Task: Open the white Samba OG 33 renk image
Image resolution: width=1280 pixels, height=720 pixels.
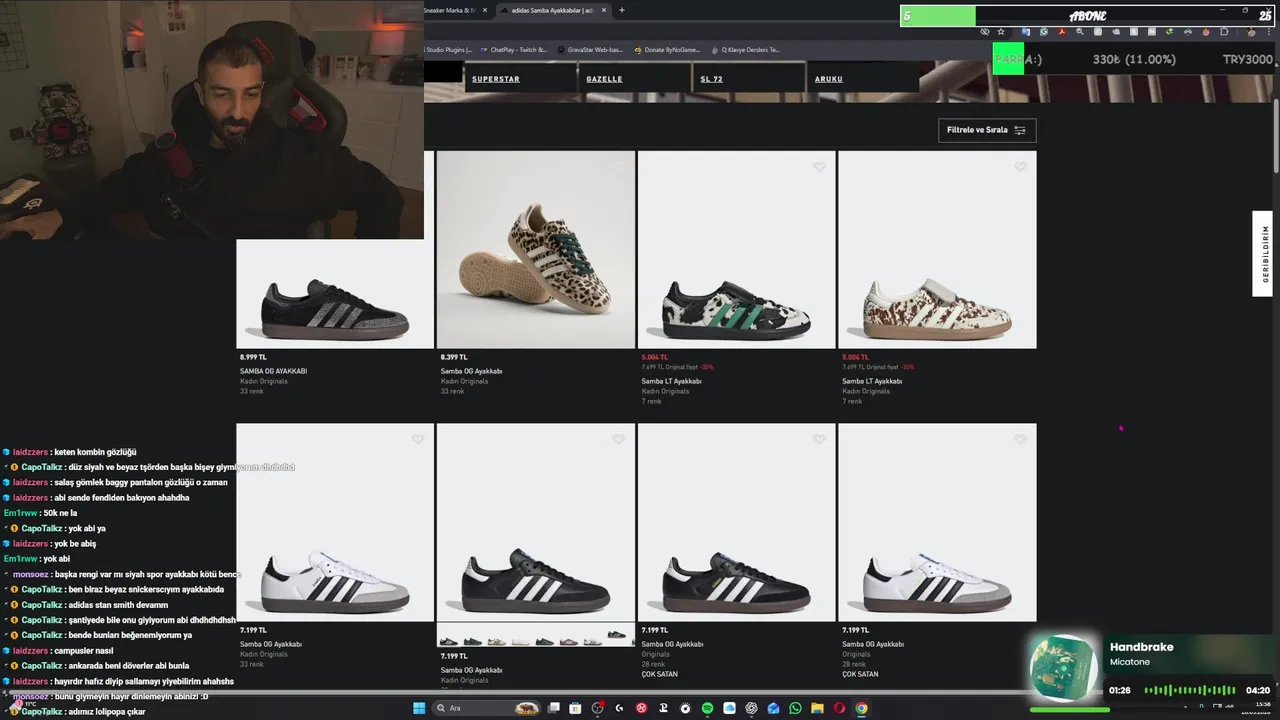Action: (x=335, y=522)
